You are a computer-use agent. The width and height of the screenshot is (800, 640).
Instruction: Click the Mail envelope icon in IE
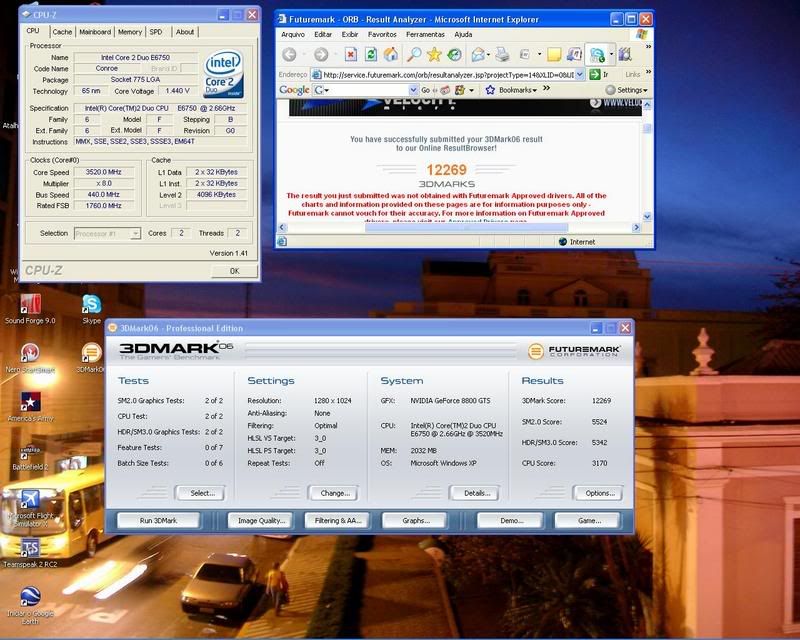click(x=478, y=55)
